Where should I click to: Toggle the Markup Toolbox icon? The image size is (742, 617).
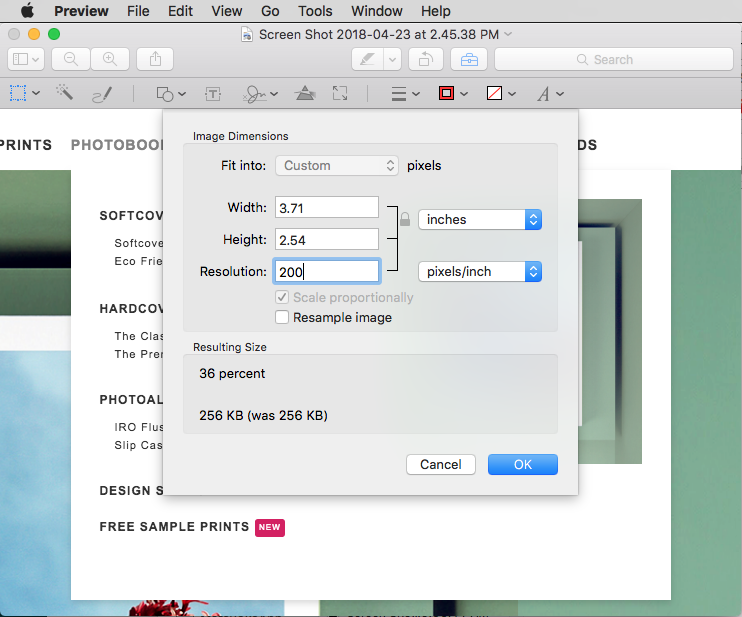point(469,59)
